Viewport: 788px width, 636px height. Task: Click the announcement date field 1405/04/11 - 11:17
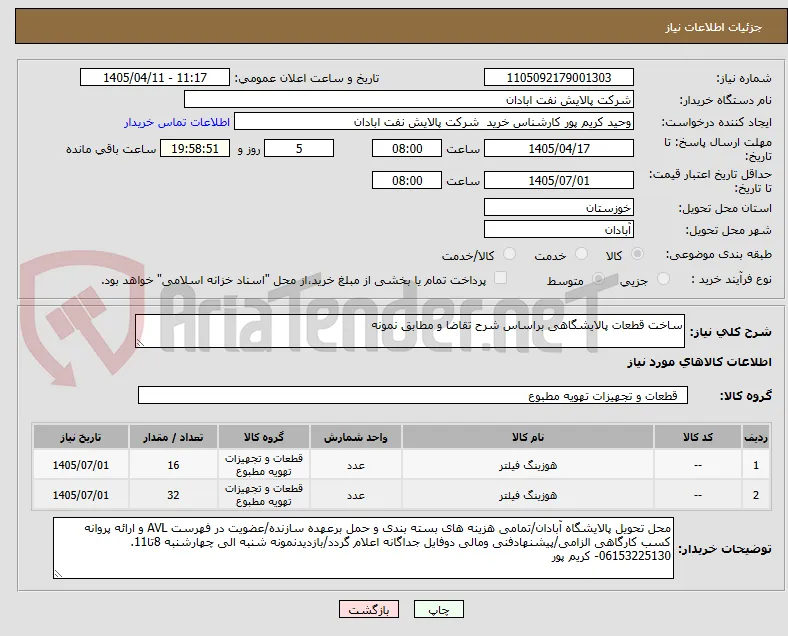click(x=155, y=77)
